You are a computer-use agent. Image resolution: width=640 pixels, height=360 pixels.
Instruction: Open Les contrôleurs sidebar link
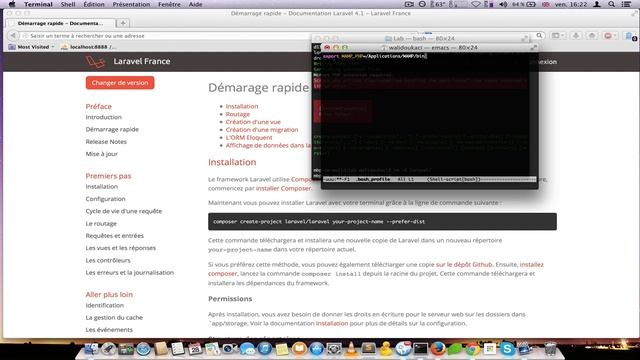(x=108, y=260)
